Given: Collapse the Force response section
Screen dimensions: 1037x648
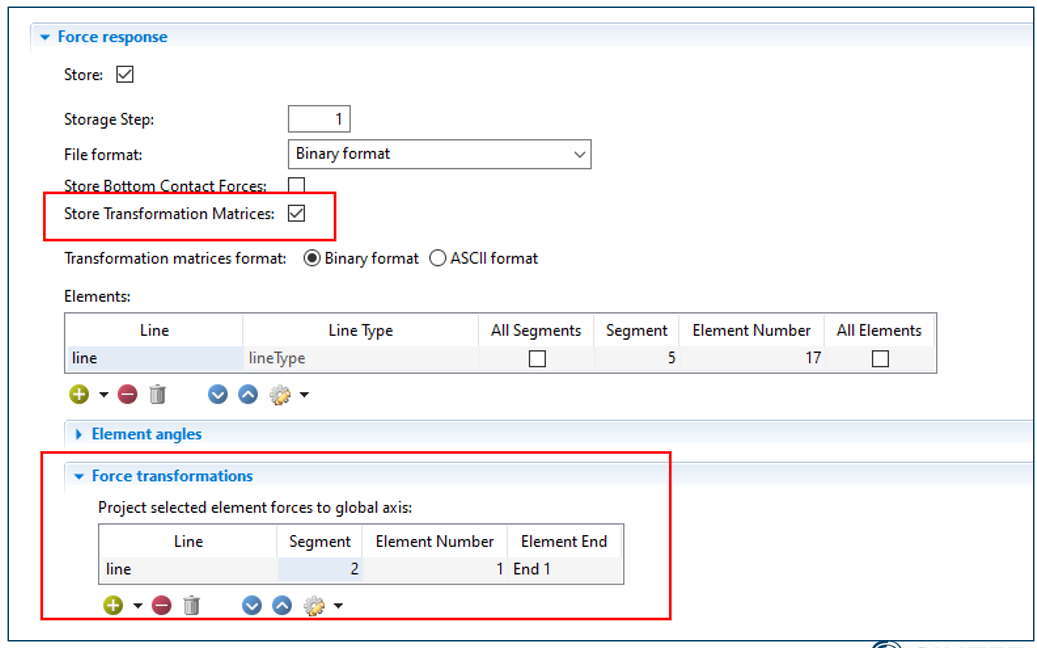Looking at the screenshot, I should [x=45, y=37].
